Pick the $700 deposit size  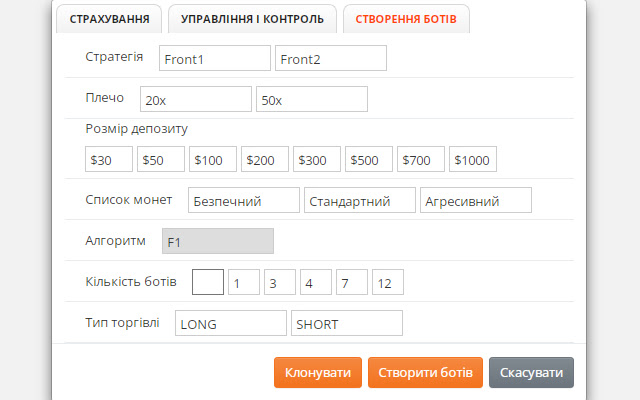click(x=421, y=159)
